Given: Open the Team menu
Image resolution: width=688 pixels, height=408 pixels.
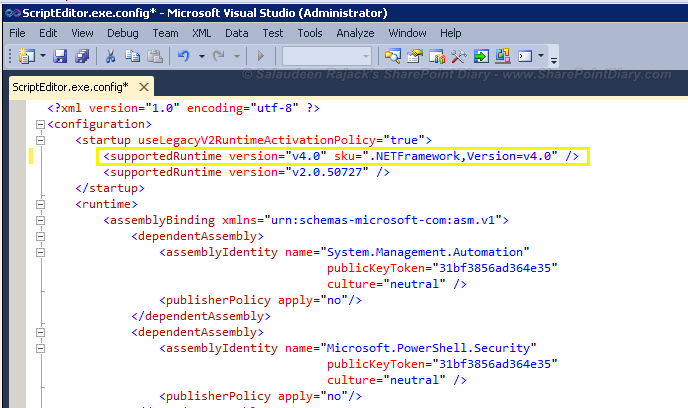Looking at the screenshot, I should (165, 33).
